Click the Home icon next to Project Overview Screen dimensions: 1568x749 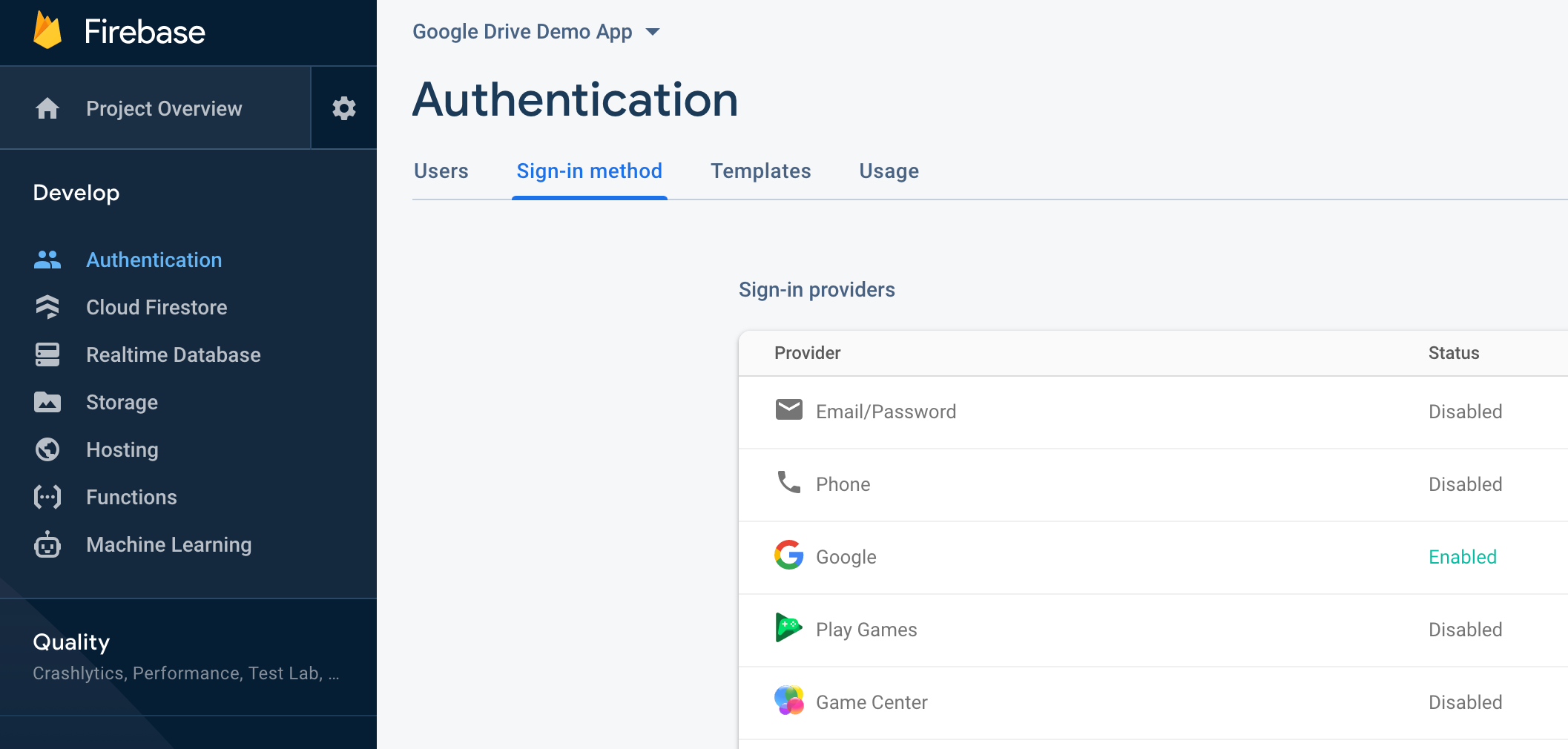[47, 108]
